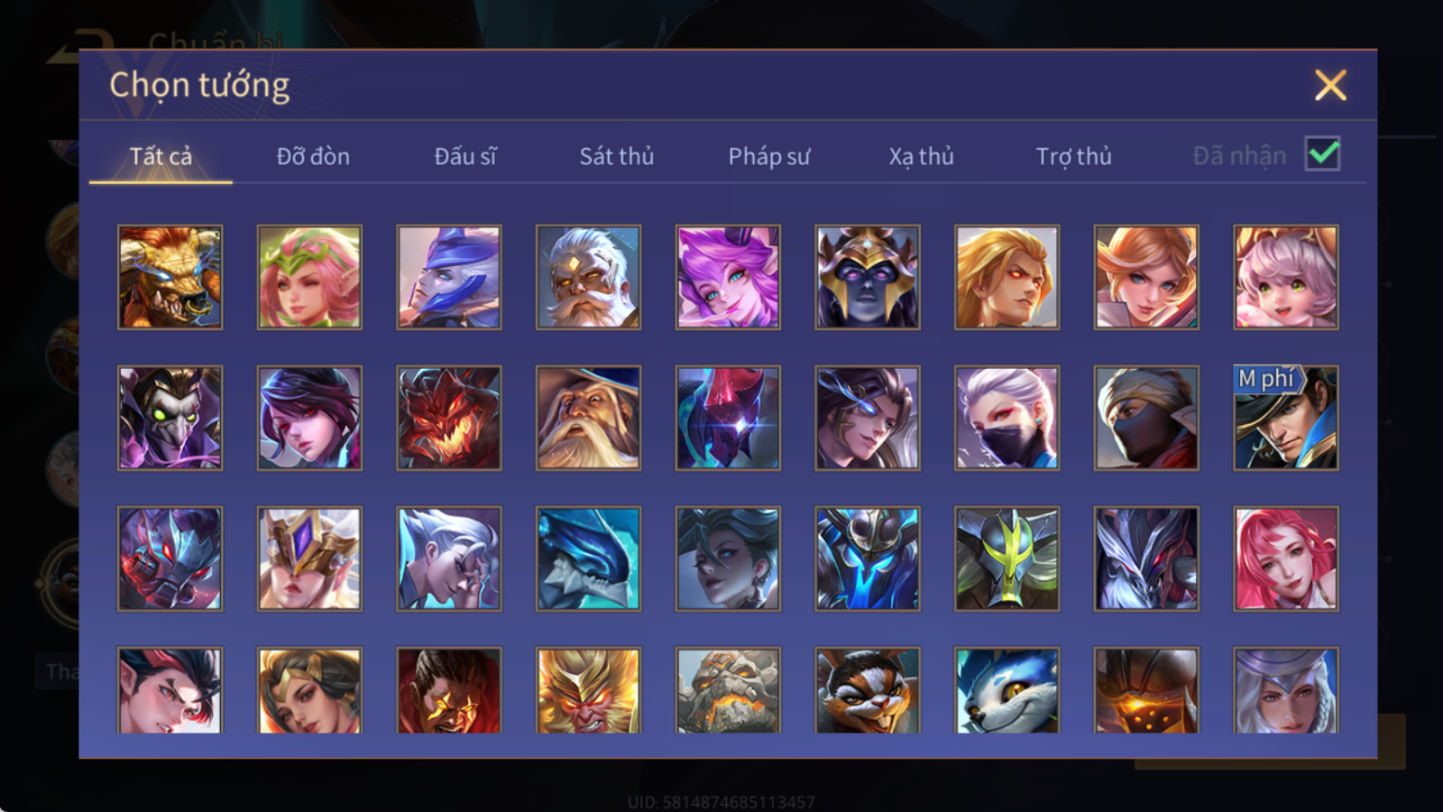Screen dimensions: 1443x812
Task: Select the raccoon hero portrait
Action: click(x=867, y=691)
